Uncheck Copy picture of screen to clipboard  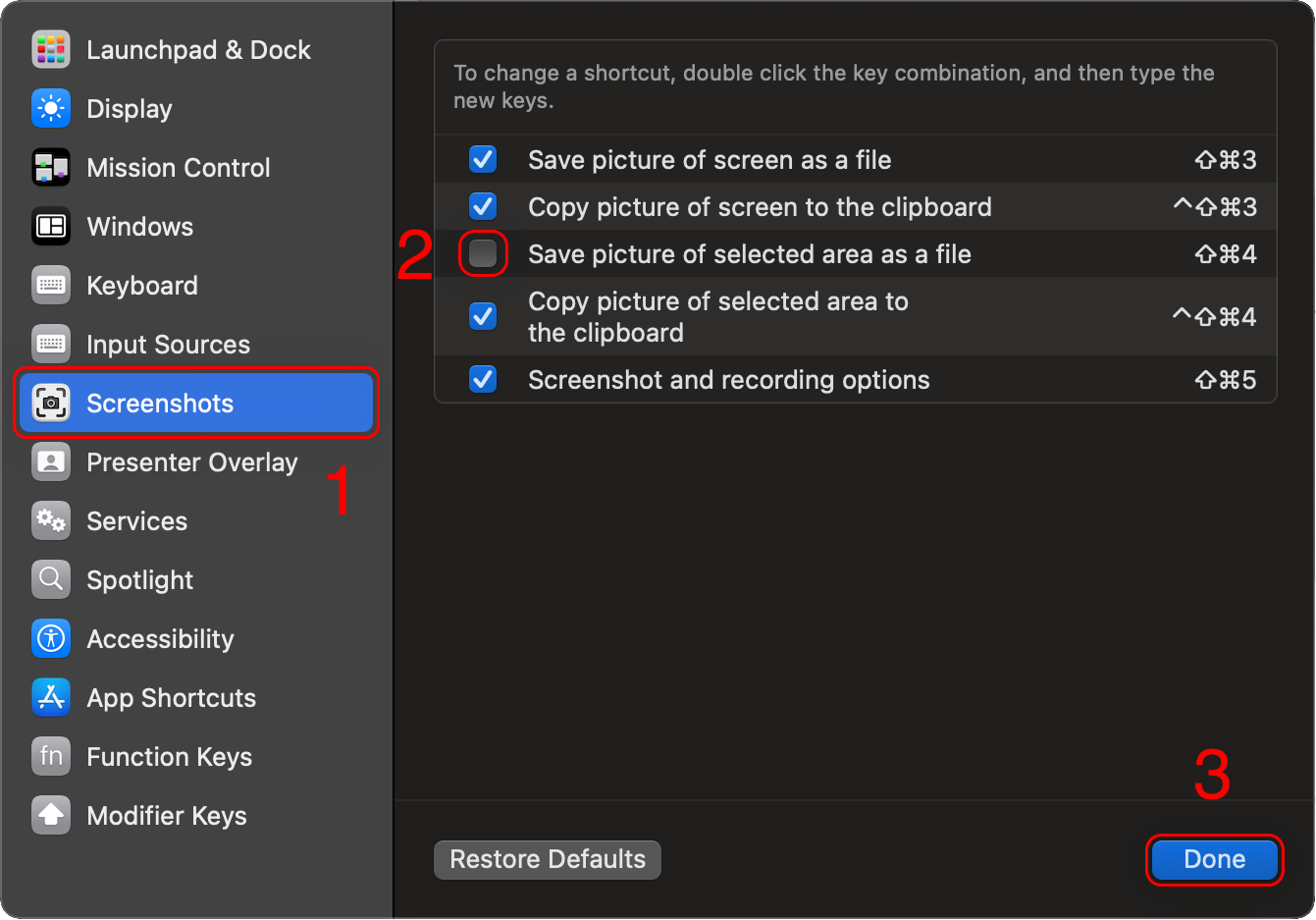click(x=483, y=207)
